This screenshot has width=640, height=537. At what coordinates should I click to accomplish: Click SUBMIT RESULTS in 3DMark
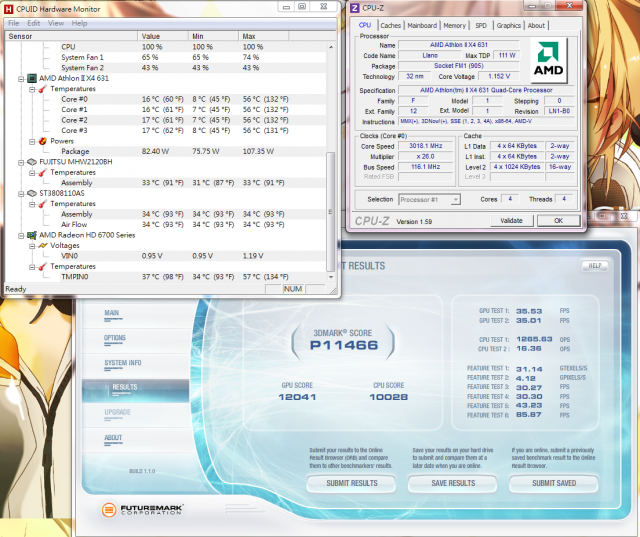point(351,483)
